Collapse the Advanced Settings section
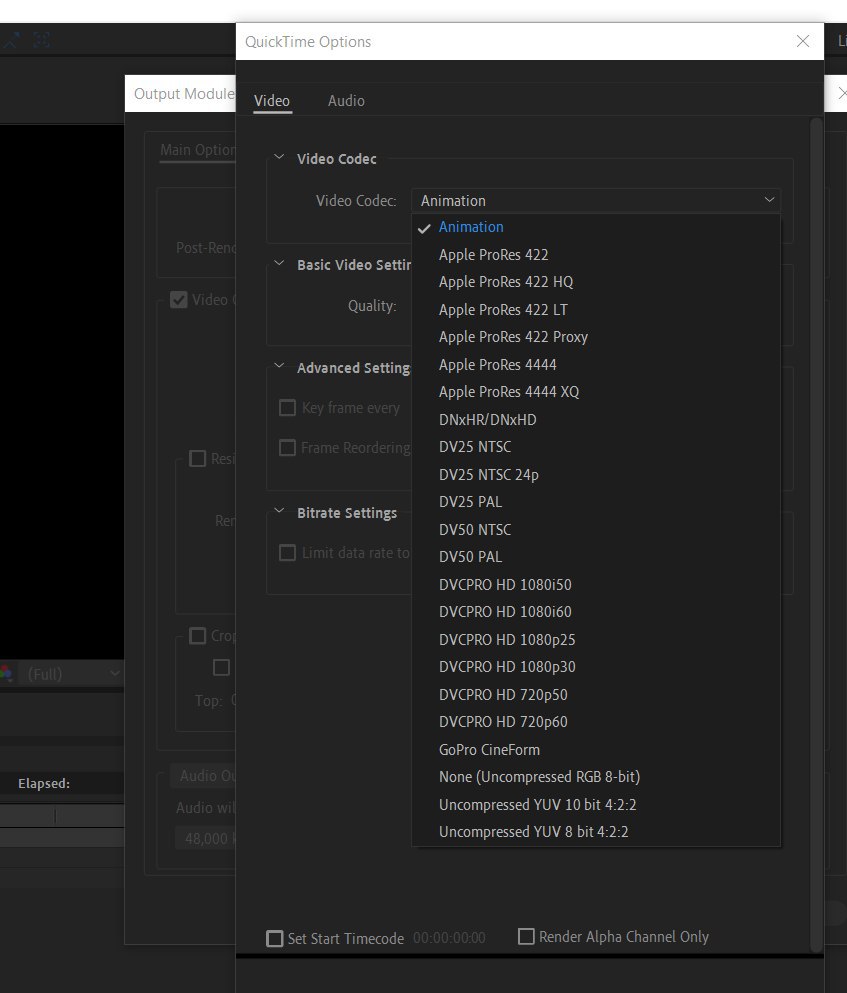This screenshot has height=993, width=847. (x=279, y=366)
